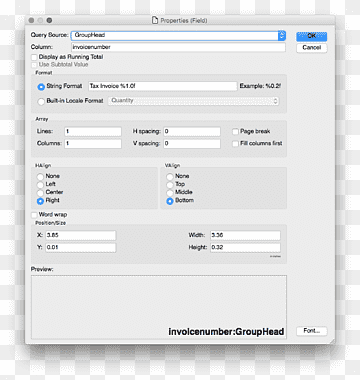Select VAlign Bottom option
Screen dimensions: 360x380
[170, 201]
